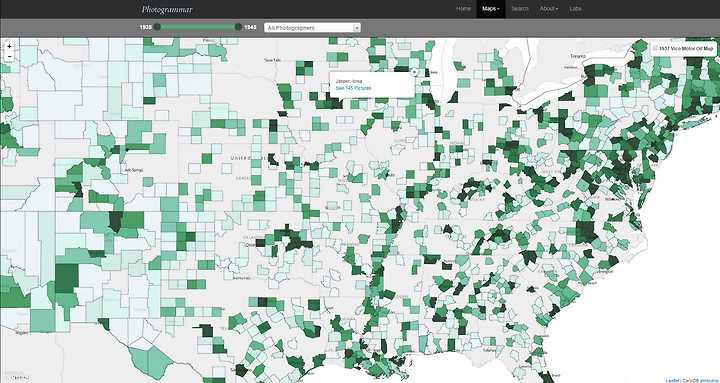Zoom in with the map plus button

coord(9,47)
